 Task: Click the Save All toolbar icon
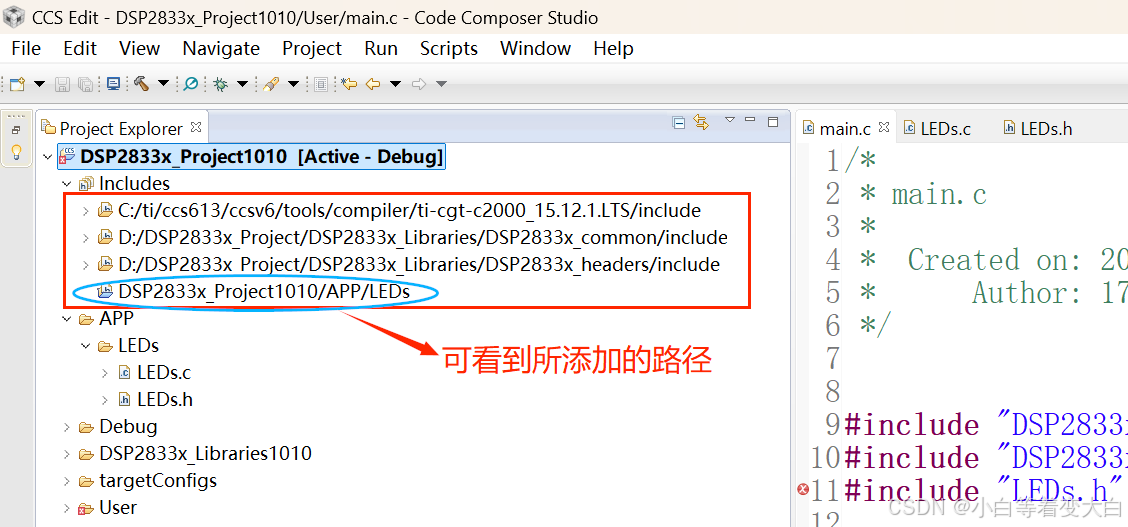tap(85, 84)
